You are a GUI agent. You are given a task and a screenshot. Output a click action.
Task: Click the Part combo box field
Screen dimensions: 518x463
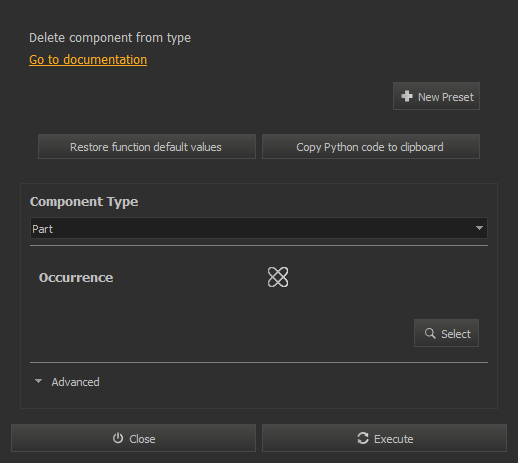click(259, 228)
